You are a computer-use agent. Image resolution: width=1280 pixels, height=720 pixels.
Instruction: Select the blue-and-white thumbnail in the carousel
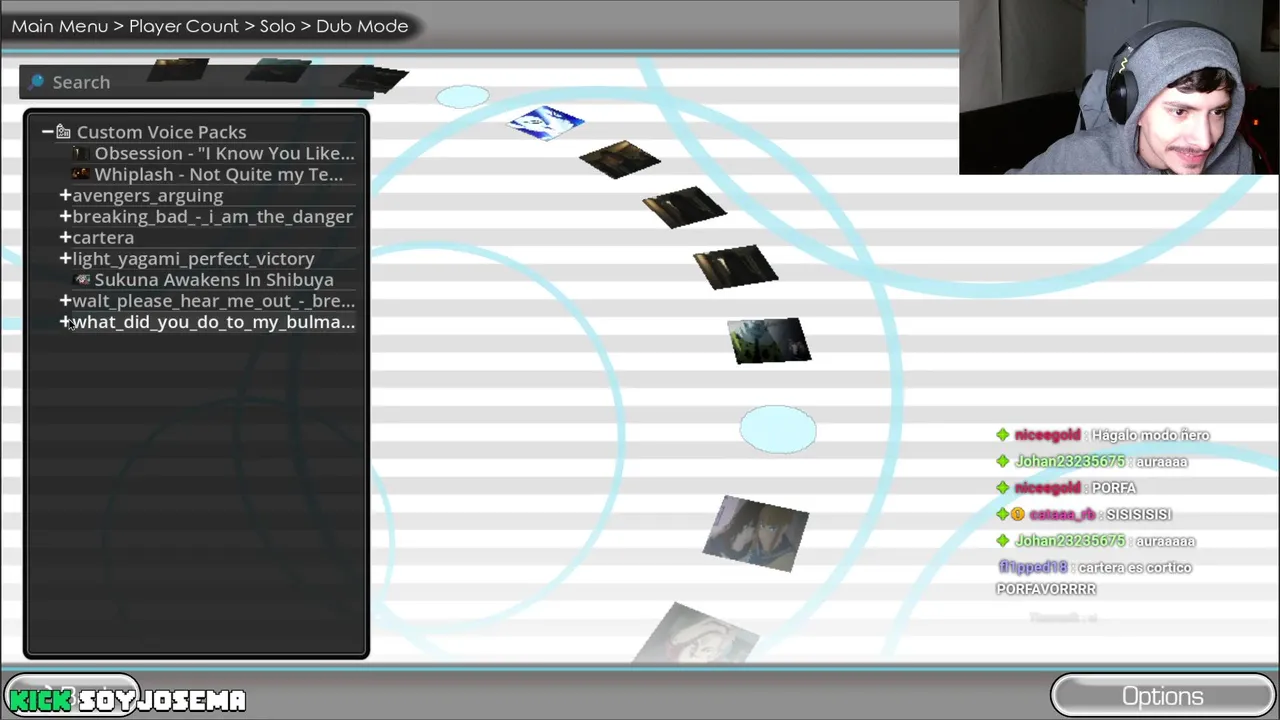(x=546, y=123)
